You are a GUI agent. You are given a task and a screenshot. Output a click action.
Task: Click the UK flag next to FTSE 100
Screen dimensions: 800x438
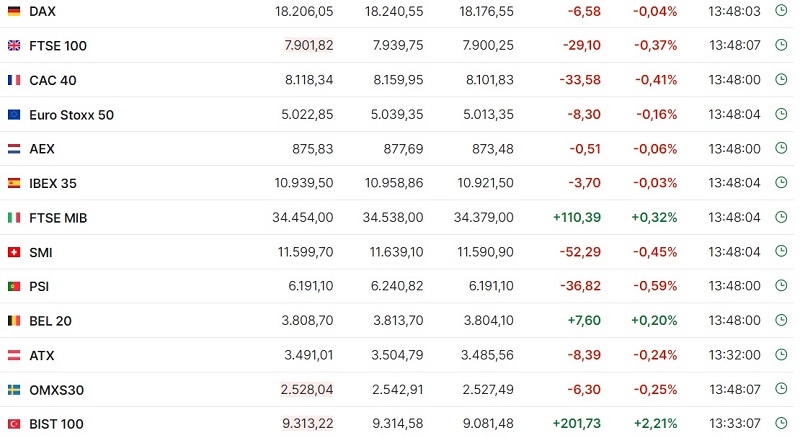(x=14, y=46)
